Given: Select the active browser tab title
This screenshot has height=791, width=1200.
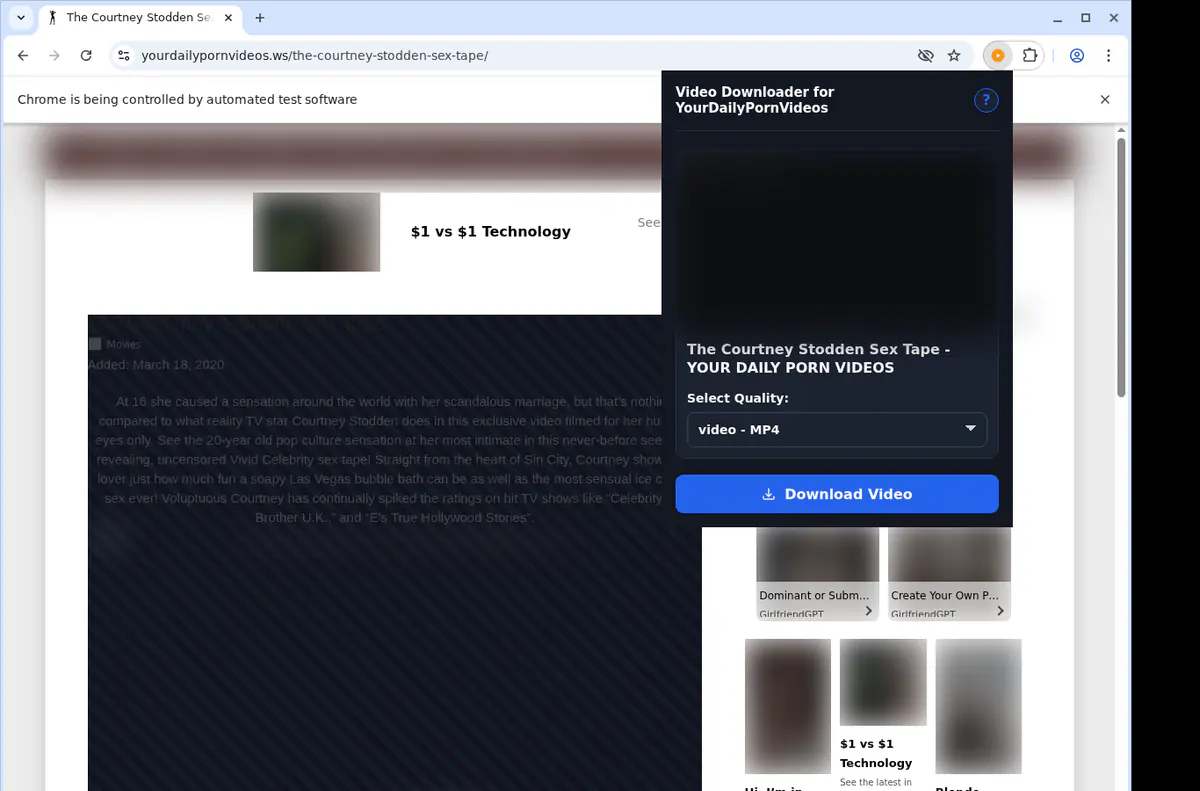Looking at the screenshot, I should click(x=139, y=18).
